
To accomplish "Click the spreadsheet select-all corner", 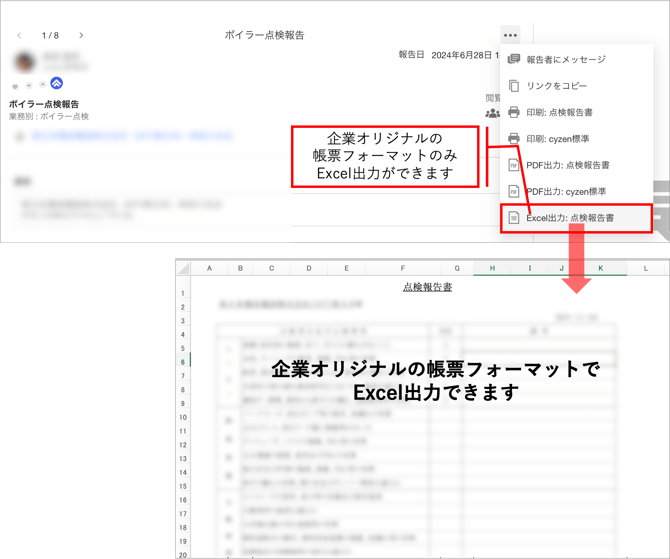I will [x=183, y=268].
